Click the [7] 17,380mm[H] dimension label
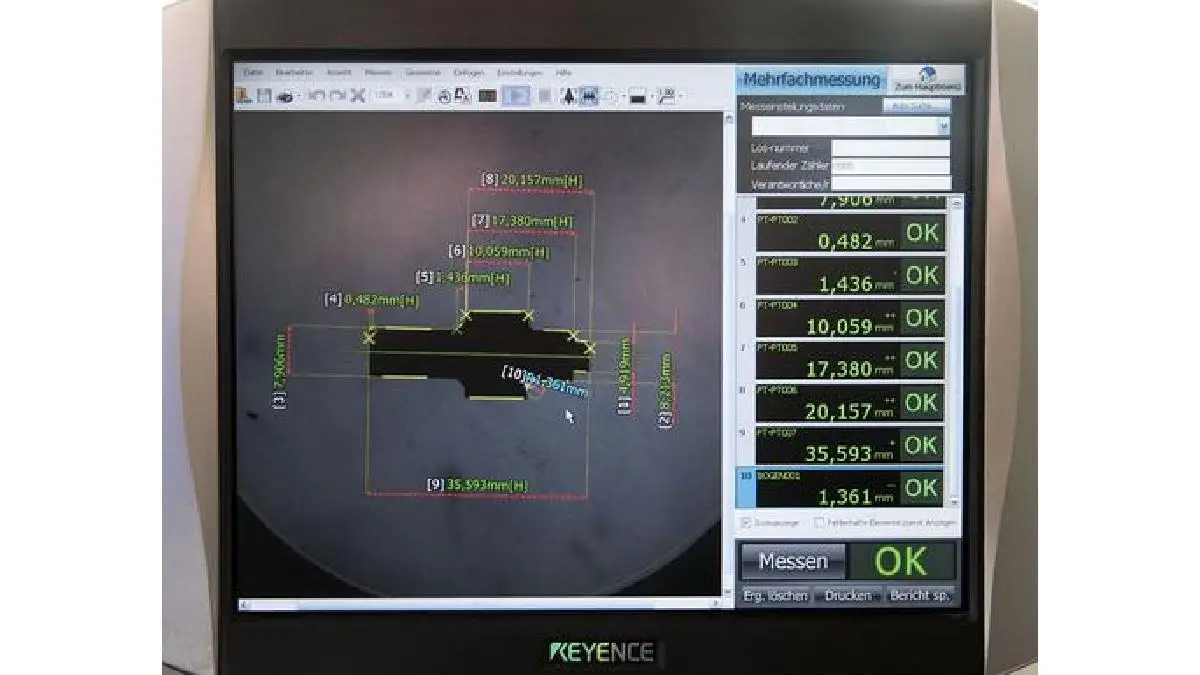This screenshot has width=1200, height=675. [x=522, y=221]
